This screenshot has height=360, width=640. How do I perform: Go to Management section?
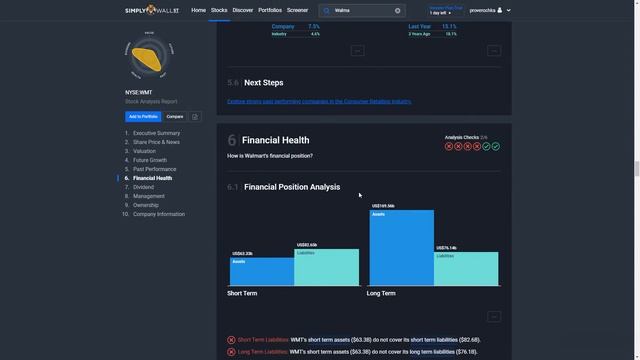tap(149, 196)
